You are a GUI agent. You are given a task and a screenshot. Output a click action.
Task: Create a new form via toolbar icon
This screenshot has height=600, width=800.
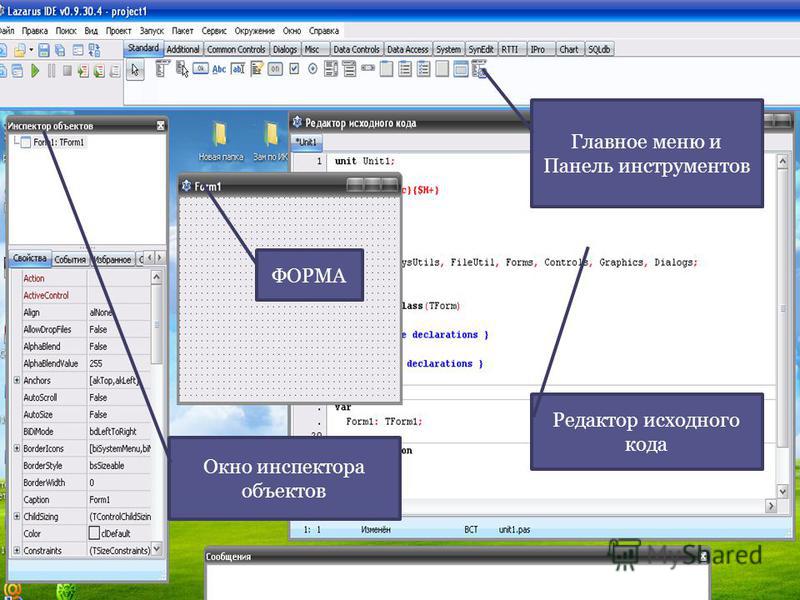tap(78, 50)
